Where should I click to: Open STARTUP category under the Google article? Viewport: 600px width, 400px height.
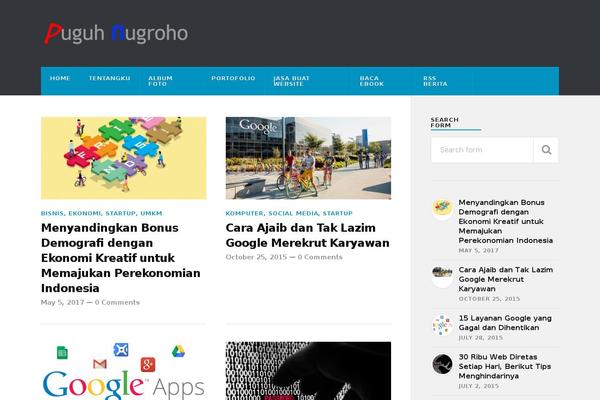(x=338, y=213)
